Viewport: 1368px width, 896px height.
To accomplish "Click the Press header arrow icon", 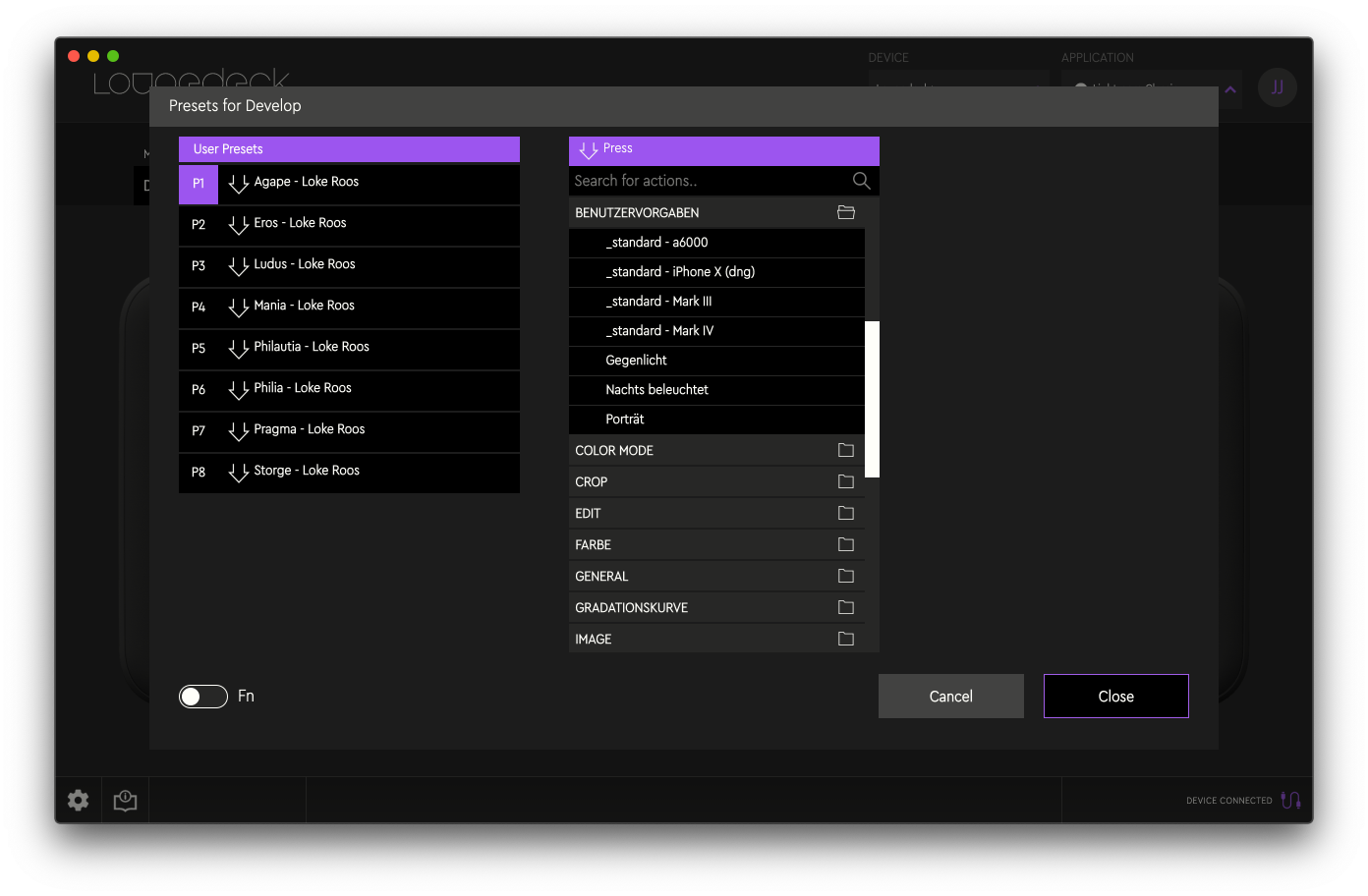I will 589,150.
